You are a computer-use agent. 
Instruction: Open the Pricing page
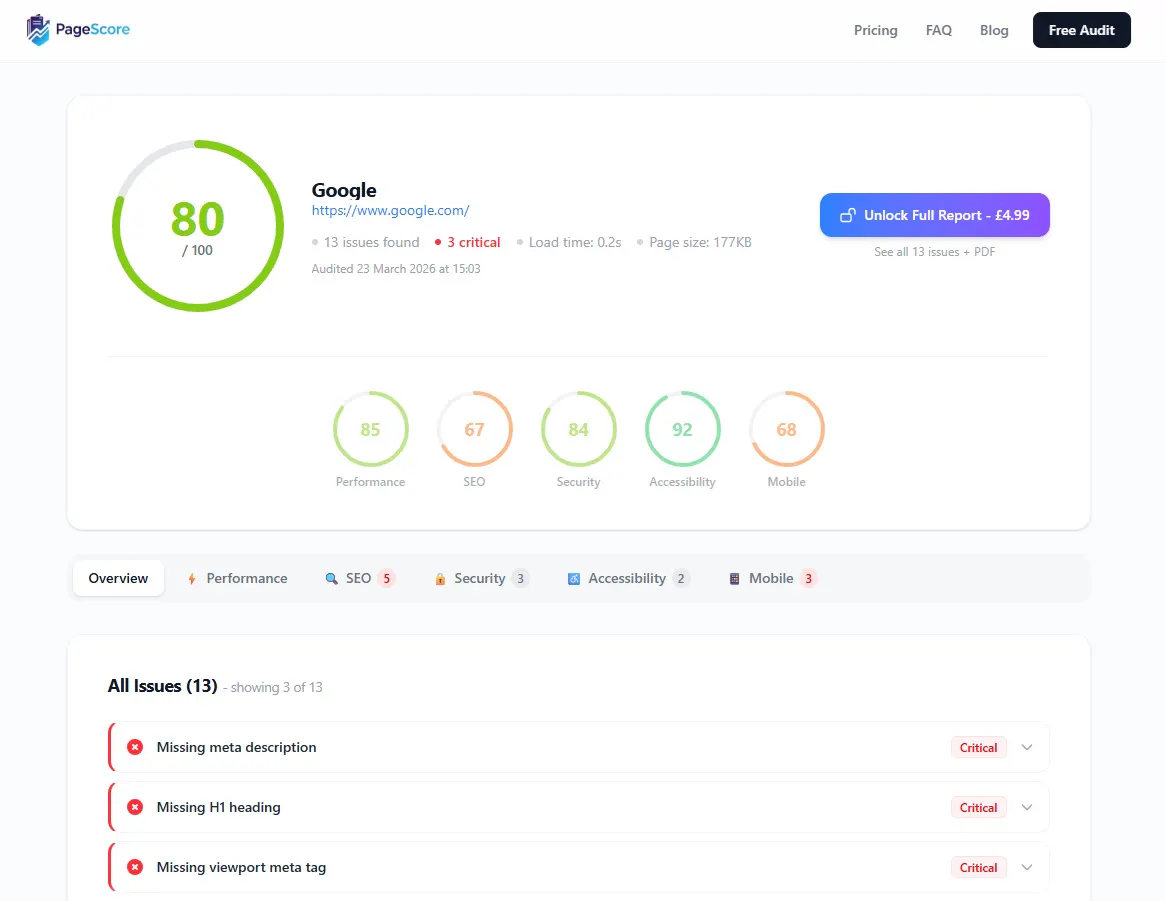(875, 30)
